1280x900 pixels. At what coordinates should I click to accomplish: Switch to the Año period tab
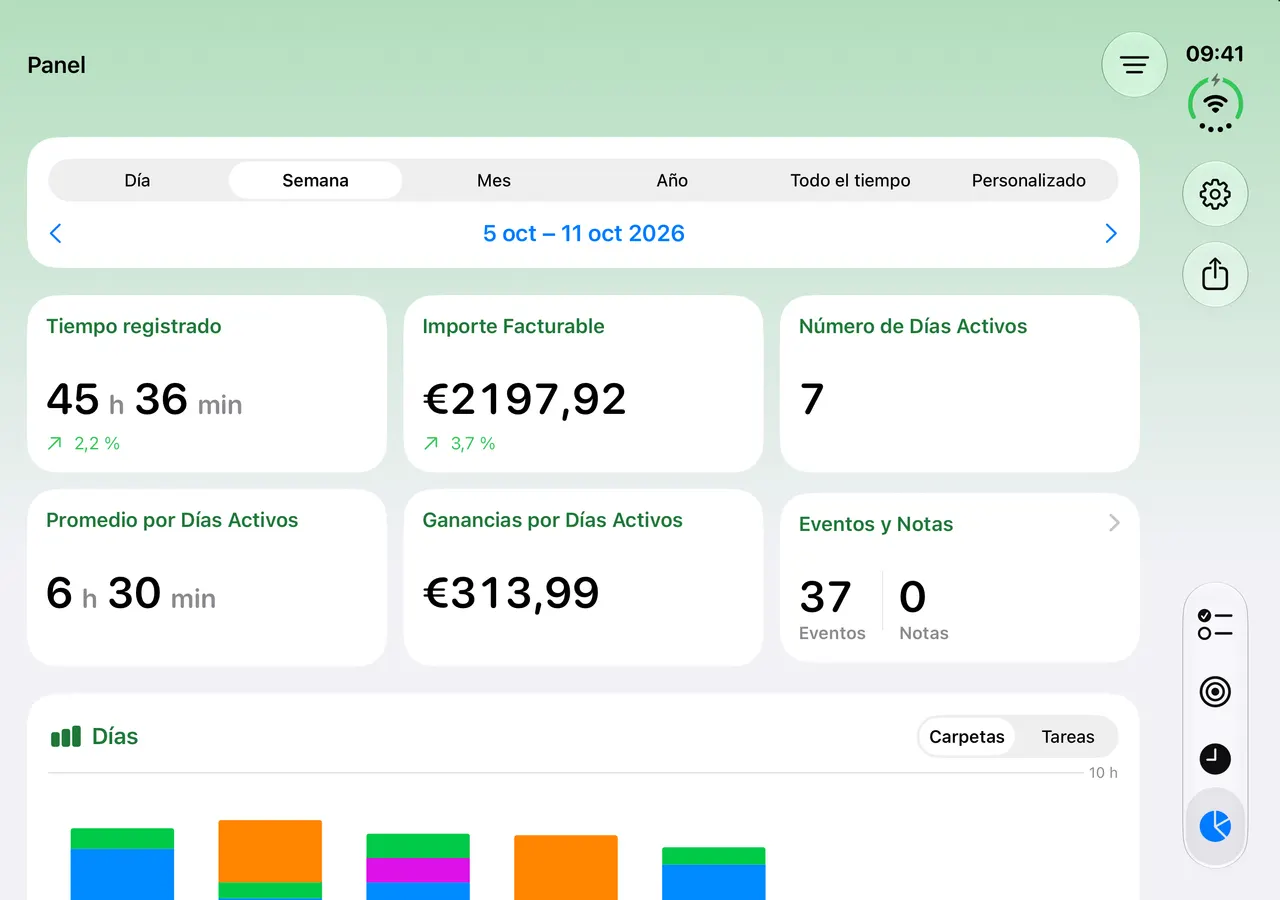point(672,181)
